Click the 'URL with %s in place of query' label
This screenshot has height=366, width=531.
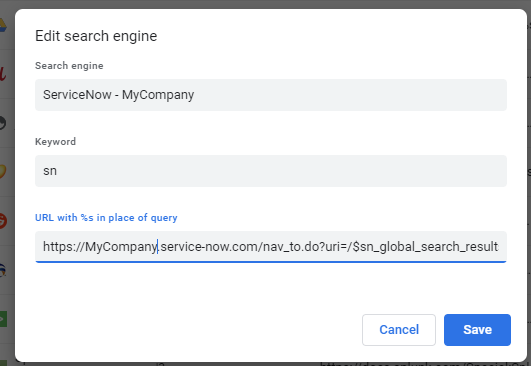(106, 217)
